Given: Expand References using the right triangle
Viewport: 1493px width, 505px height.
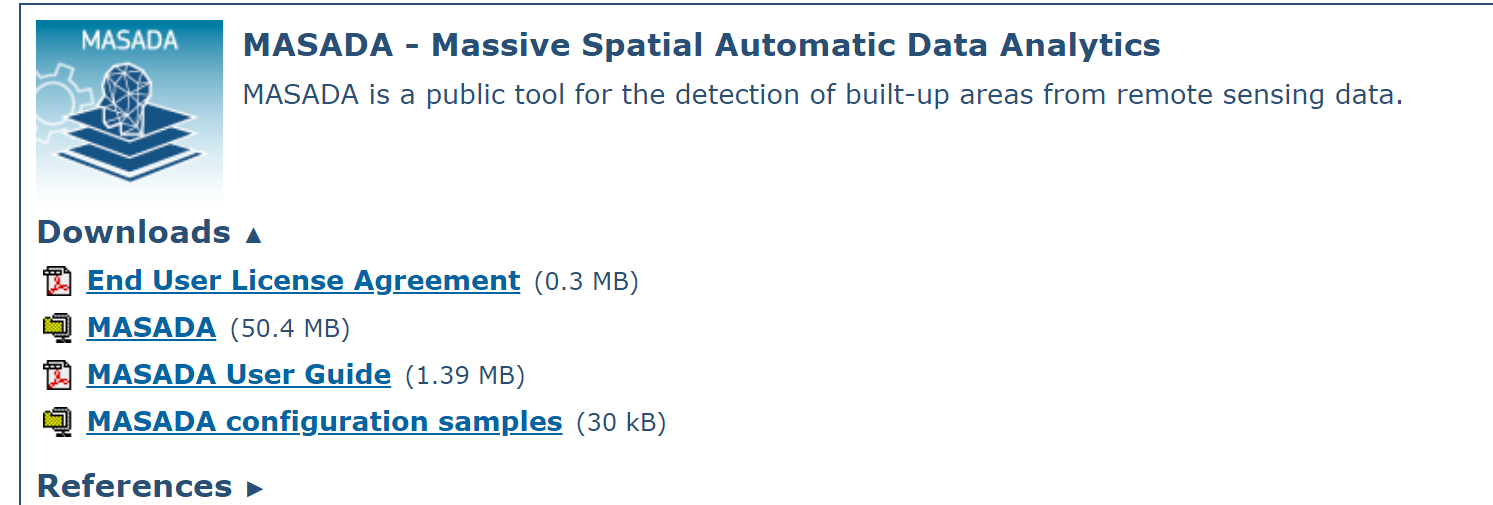Looking at the screenshot, I should click(x=255, y=489).
